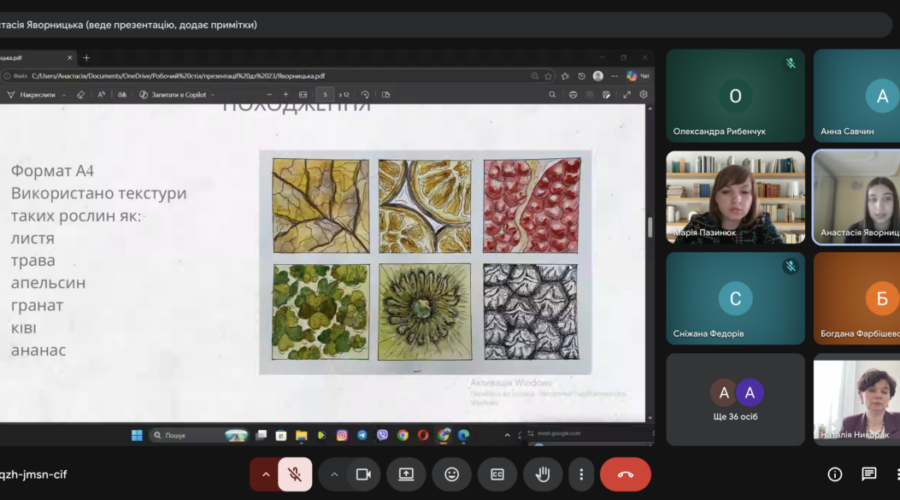Open the browser History icon in Edge
This screenshot has height=500, width=900.
[x=581, y=76]
